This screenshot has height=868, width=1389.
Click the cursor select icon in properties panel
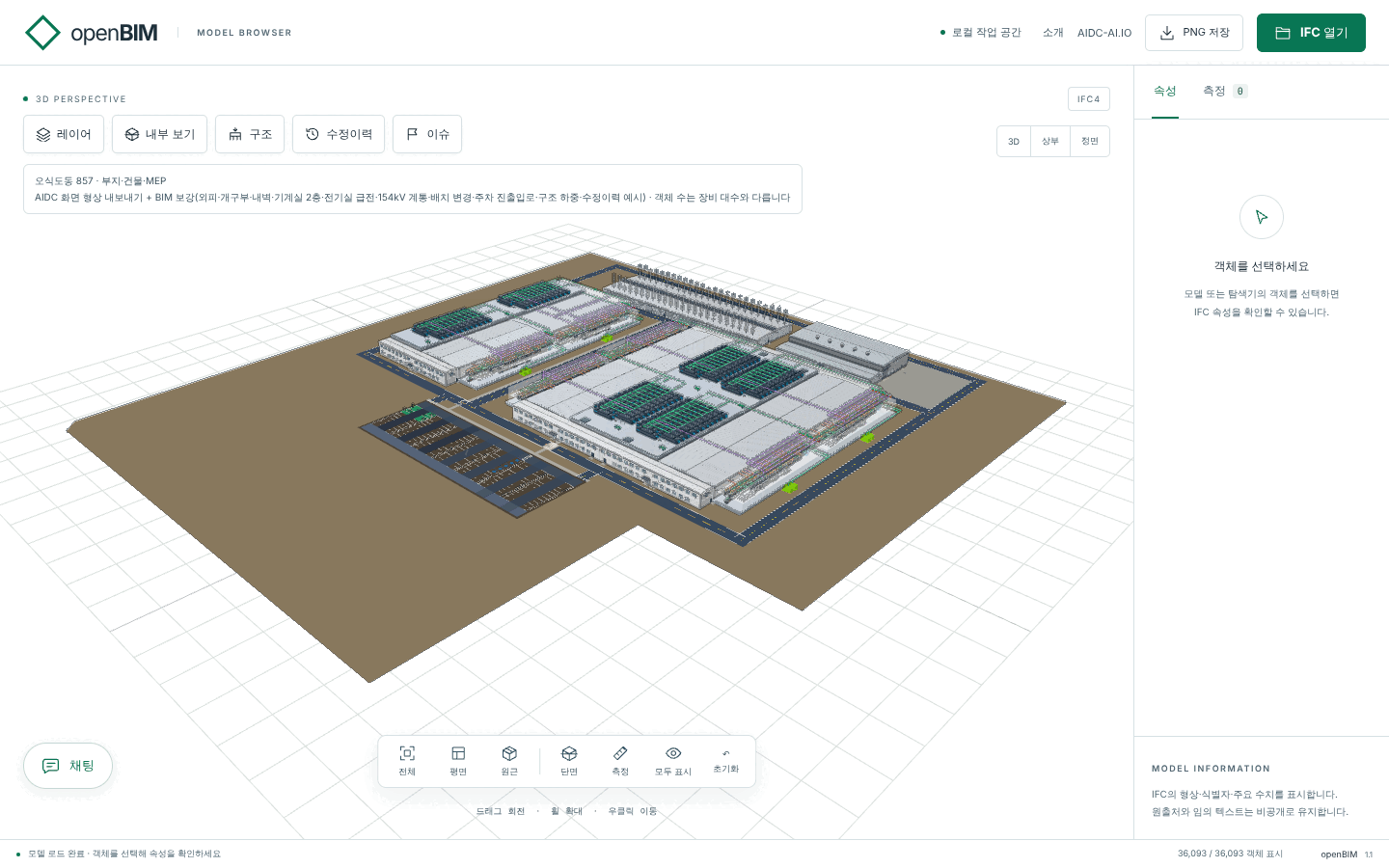point(1262,217)
